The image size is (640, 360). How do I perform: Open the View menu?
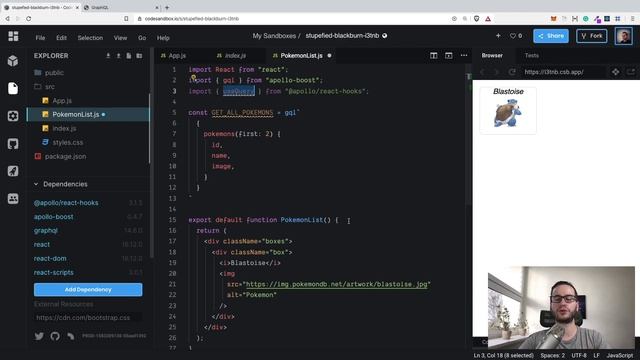120,38
